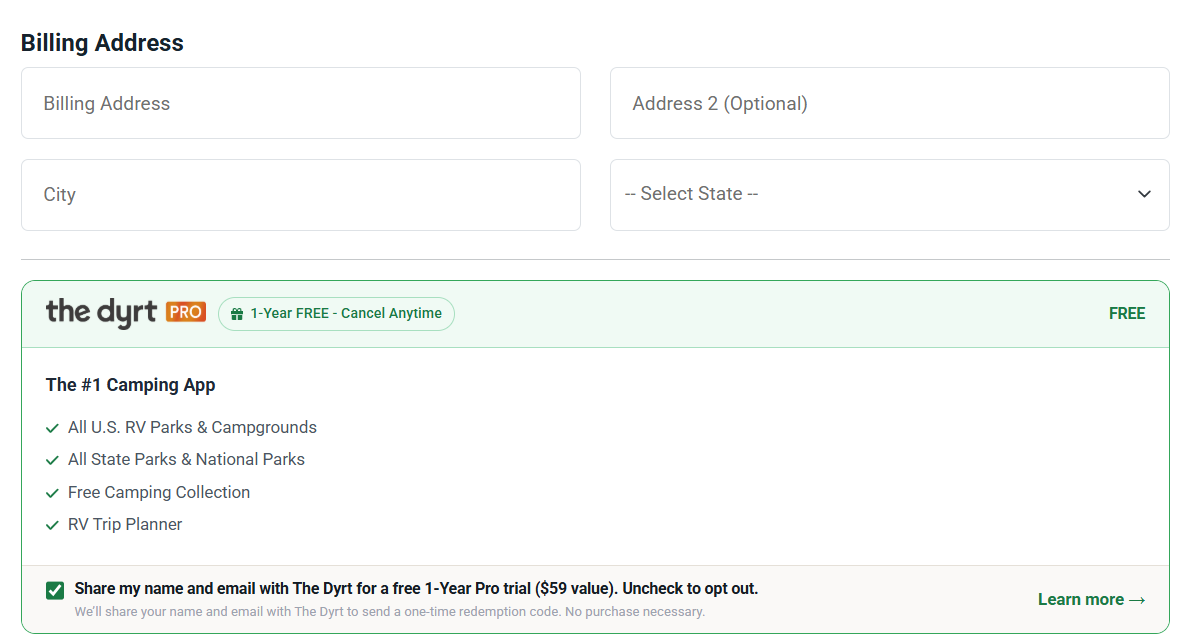This screenshot has height=642, width=1186.
Task: Click checkmark beside All U.S. RV Parks
Action: pos(52,428)
